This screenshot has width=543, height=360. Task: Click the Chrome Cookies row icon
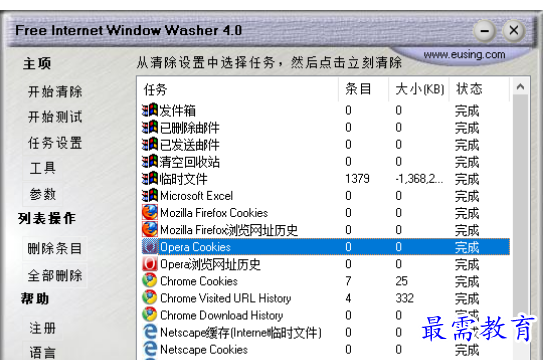(x=150, y=281)
